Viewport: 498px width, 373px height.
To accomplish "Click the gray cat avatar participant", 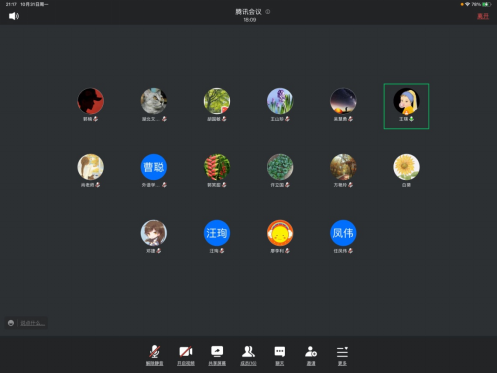I will (154, 101).
